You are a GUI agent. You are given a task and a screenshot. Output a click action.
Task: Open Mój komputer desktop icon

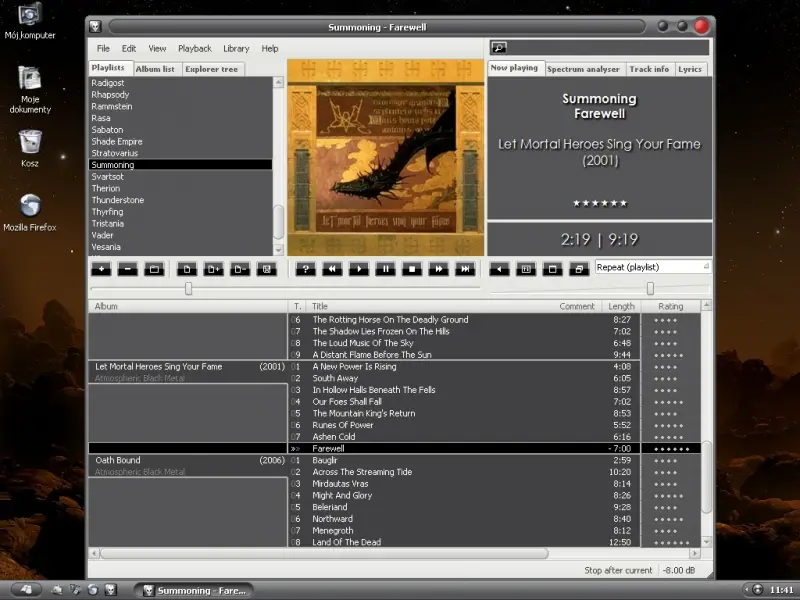pyautogui.click(x=30, y=21)
